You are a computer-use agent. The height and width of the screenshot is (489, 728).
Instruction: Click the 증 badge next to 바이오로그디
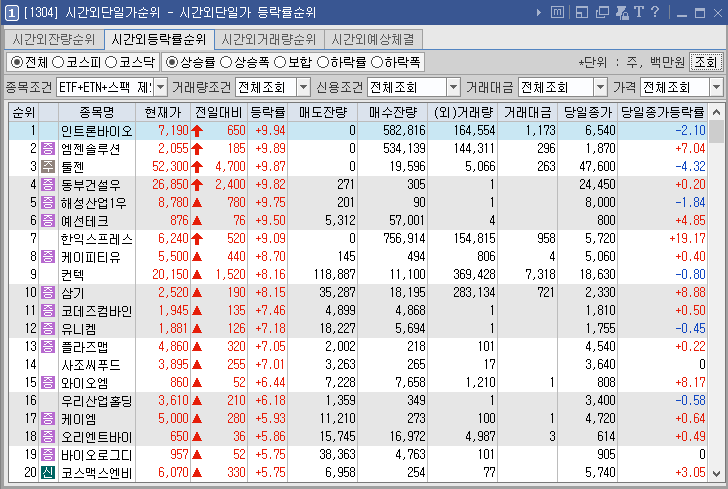(48, 455)
